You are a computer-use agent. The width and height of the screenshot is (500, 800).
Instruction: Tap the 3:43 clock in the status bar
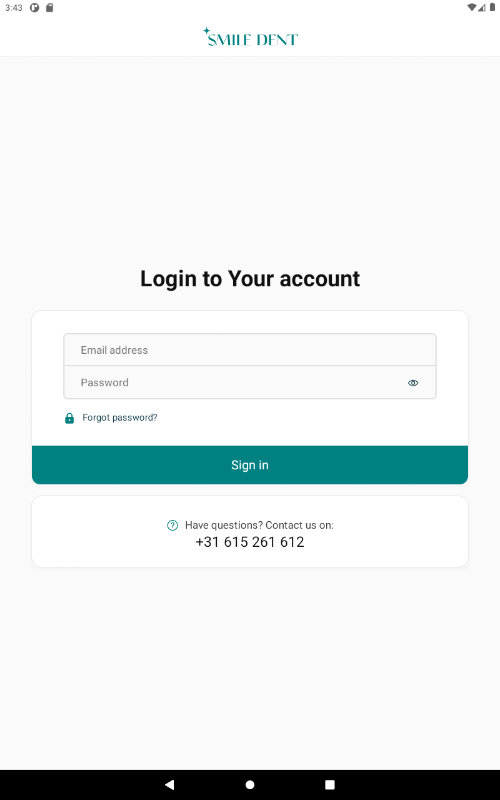click(14, 8)
